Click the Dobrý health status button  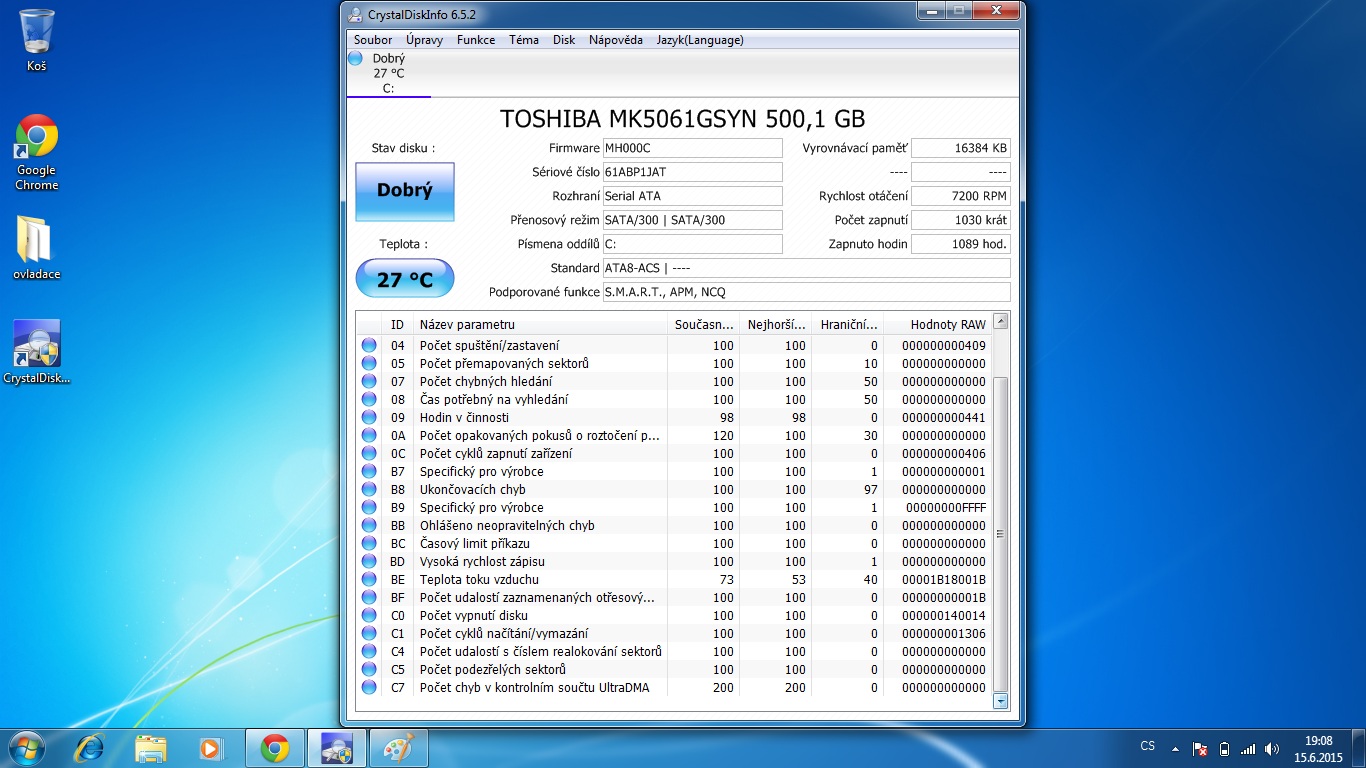coord(405,191)
